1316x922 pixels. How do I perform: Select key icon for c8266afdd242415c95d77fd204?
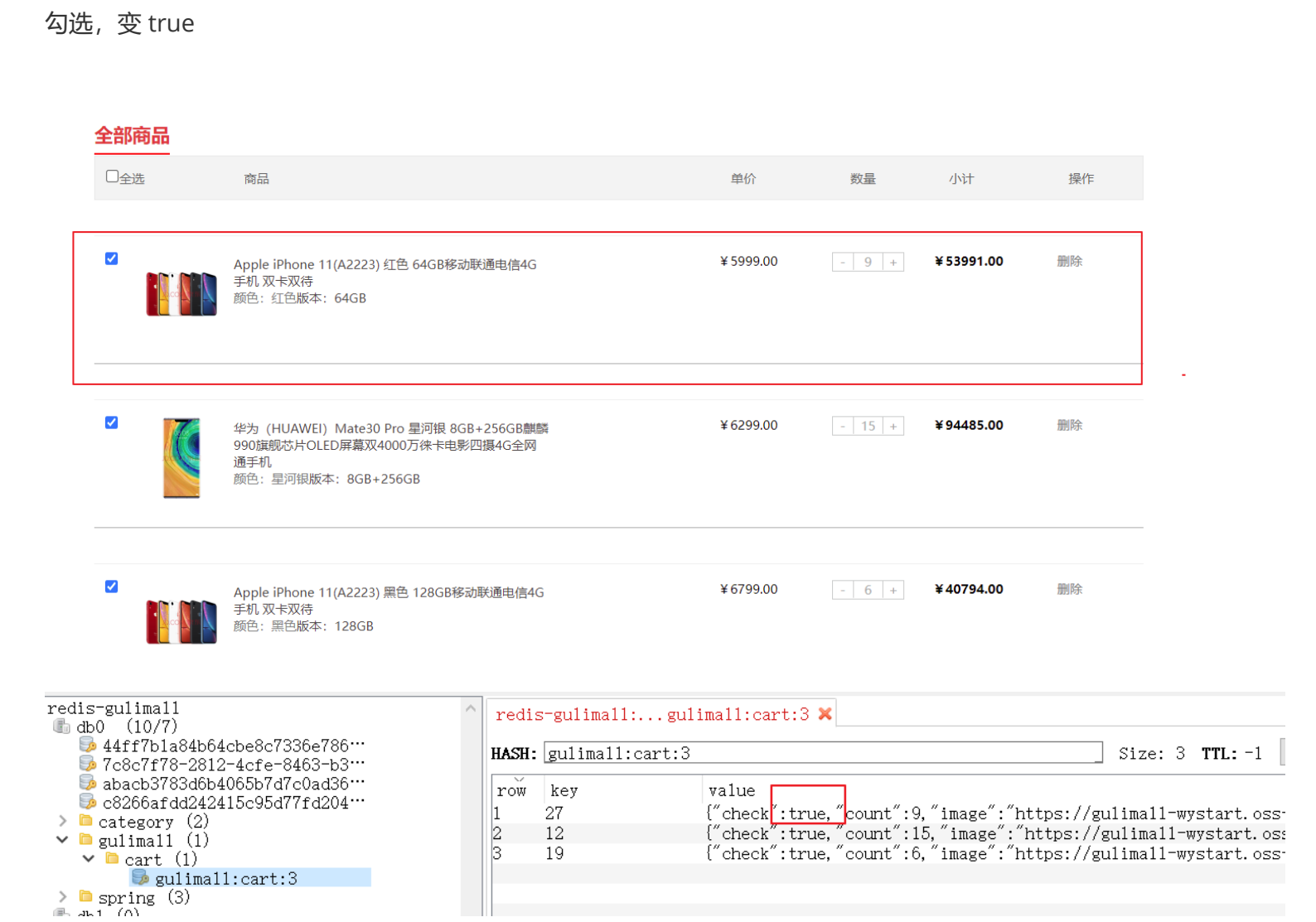87,802
